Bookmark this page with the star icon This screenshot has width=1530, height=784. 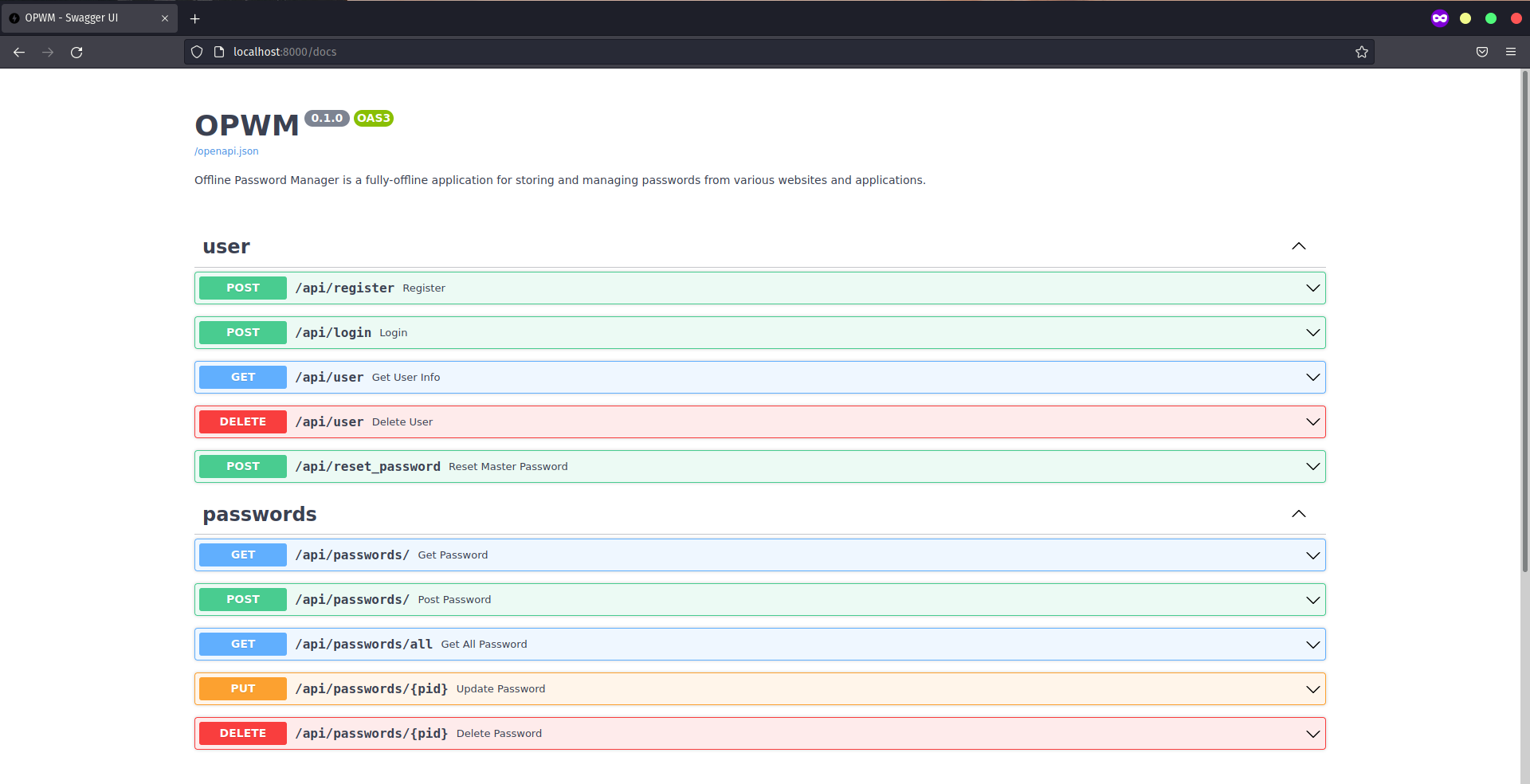tap(1362, 52)
